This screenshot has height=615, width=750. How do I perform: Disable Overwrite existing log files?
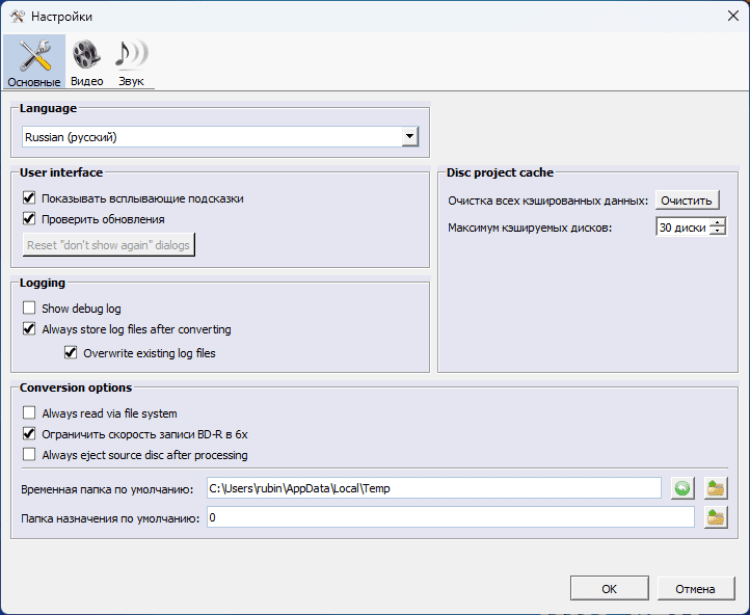click(x=71, y=353)
